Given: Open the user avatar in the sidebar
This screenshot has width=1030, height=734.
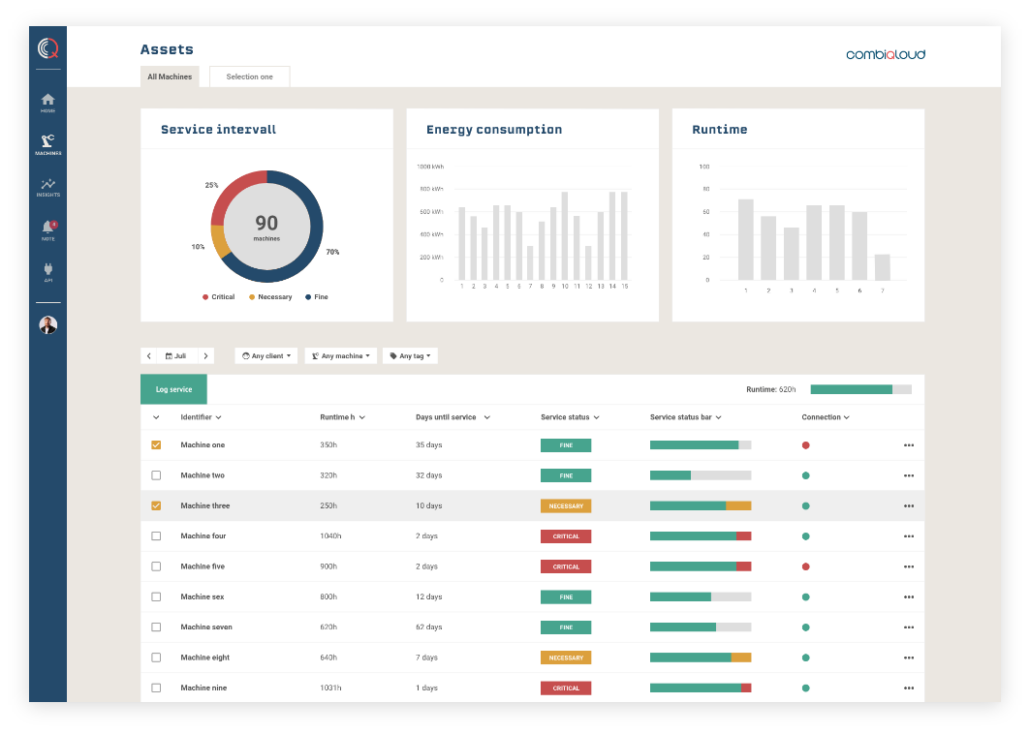Looking at the screenshot, I should pyautogui.click(x=47, y=324).
